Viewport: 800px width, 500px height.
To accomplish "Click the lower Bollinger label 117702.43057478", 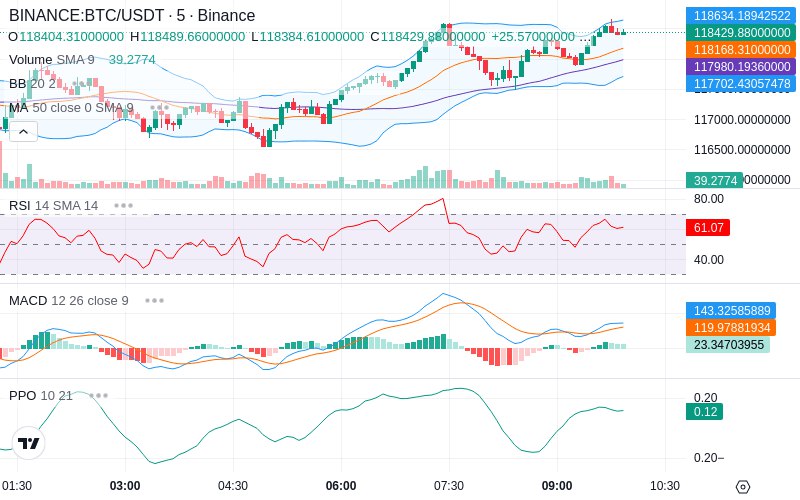I will pos(741,83).
